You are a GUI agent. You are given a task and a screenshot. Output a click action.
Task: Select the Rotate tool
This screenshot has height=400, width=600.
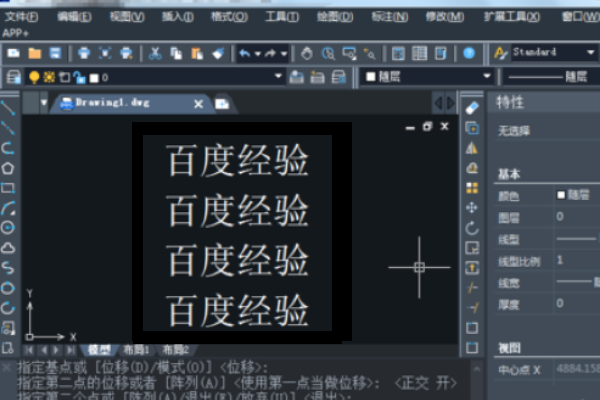click(x=472, y=228)
